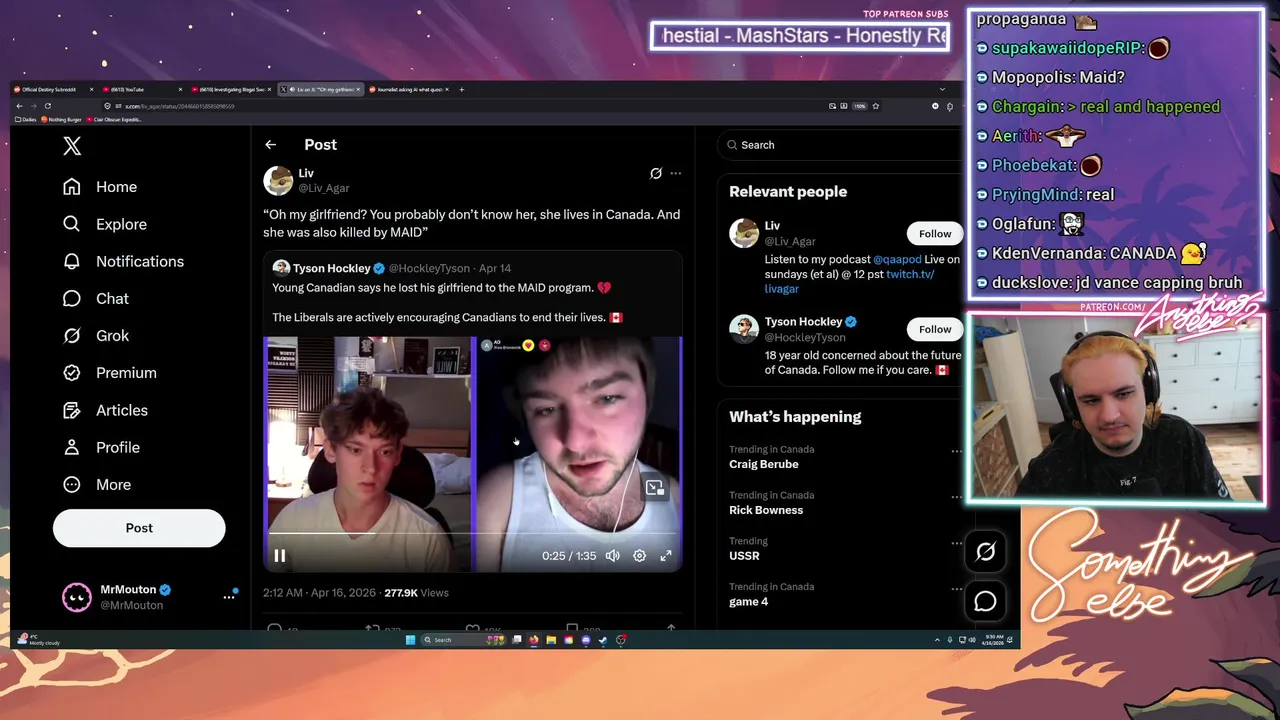
Task: Open the Home page
Action: point(100,187)
